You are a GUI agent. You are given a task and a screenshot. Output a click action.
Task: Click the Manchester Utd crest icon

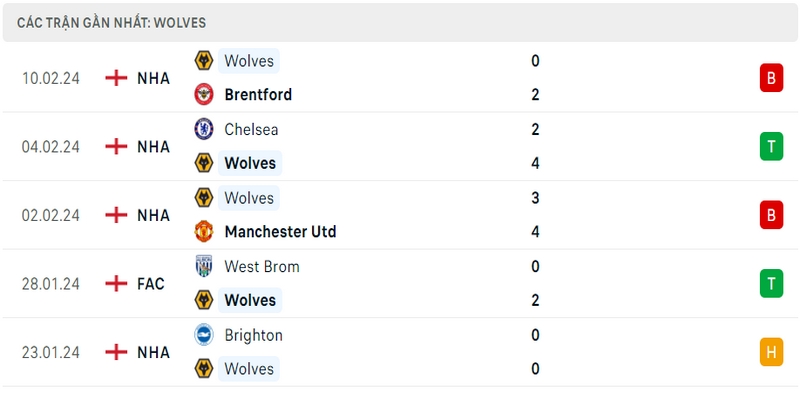pos(204,232)
